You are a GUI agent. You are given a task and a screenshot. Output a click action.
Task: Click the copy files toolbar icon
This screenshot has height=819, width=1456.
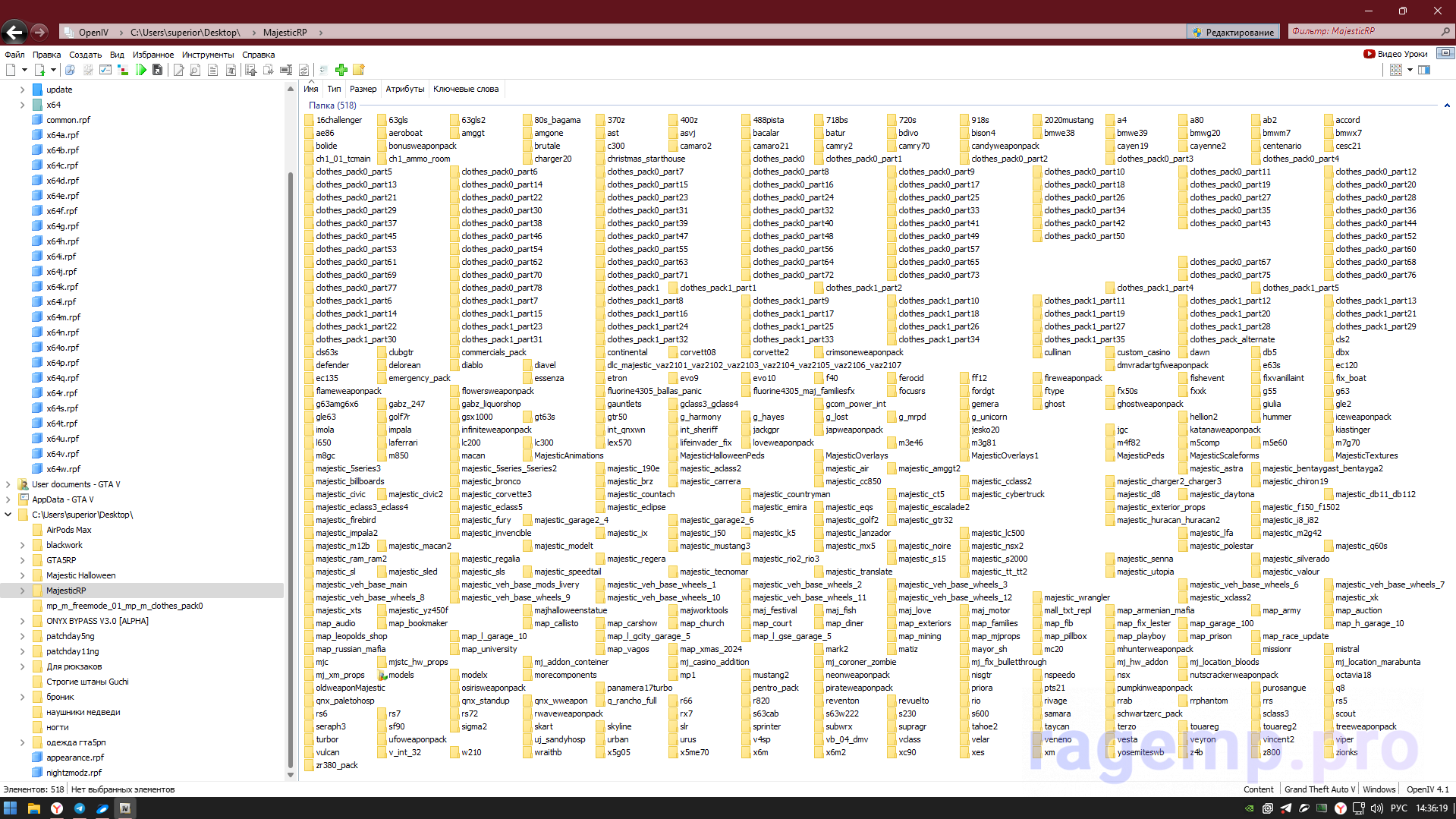pos(268,70)
